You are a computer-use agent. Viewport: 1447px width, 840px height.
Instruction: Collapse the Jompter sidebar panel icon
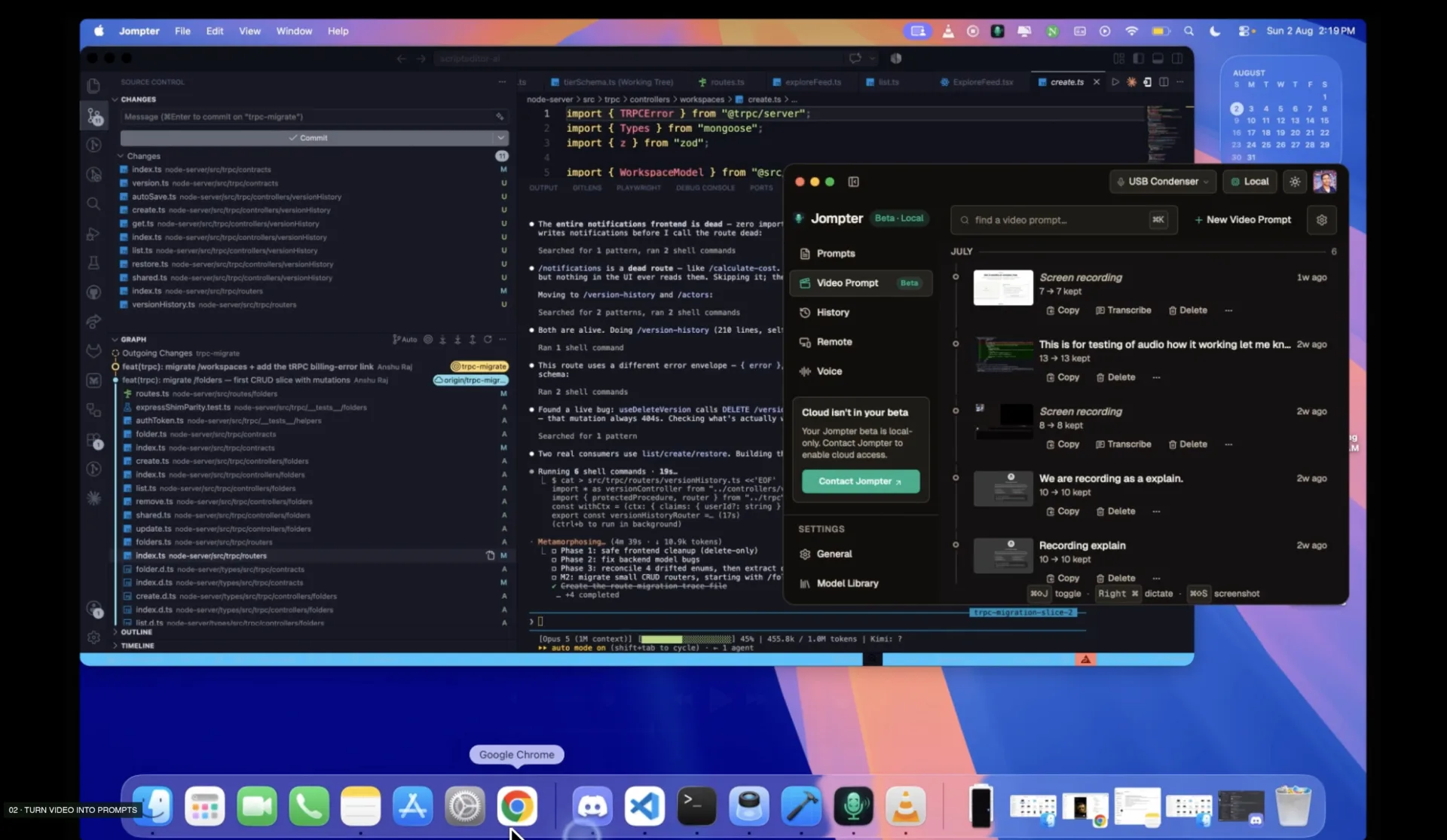[853, 182]
